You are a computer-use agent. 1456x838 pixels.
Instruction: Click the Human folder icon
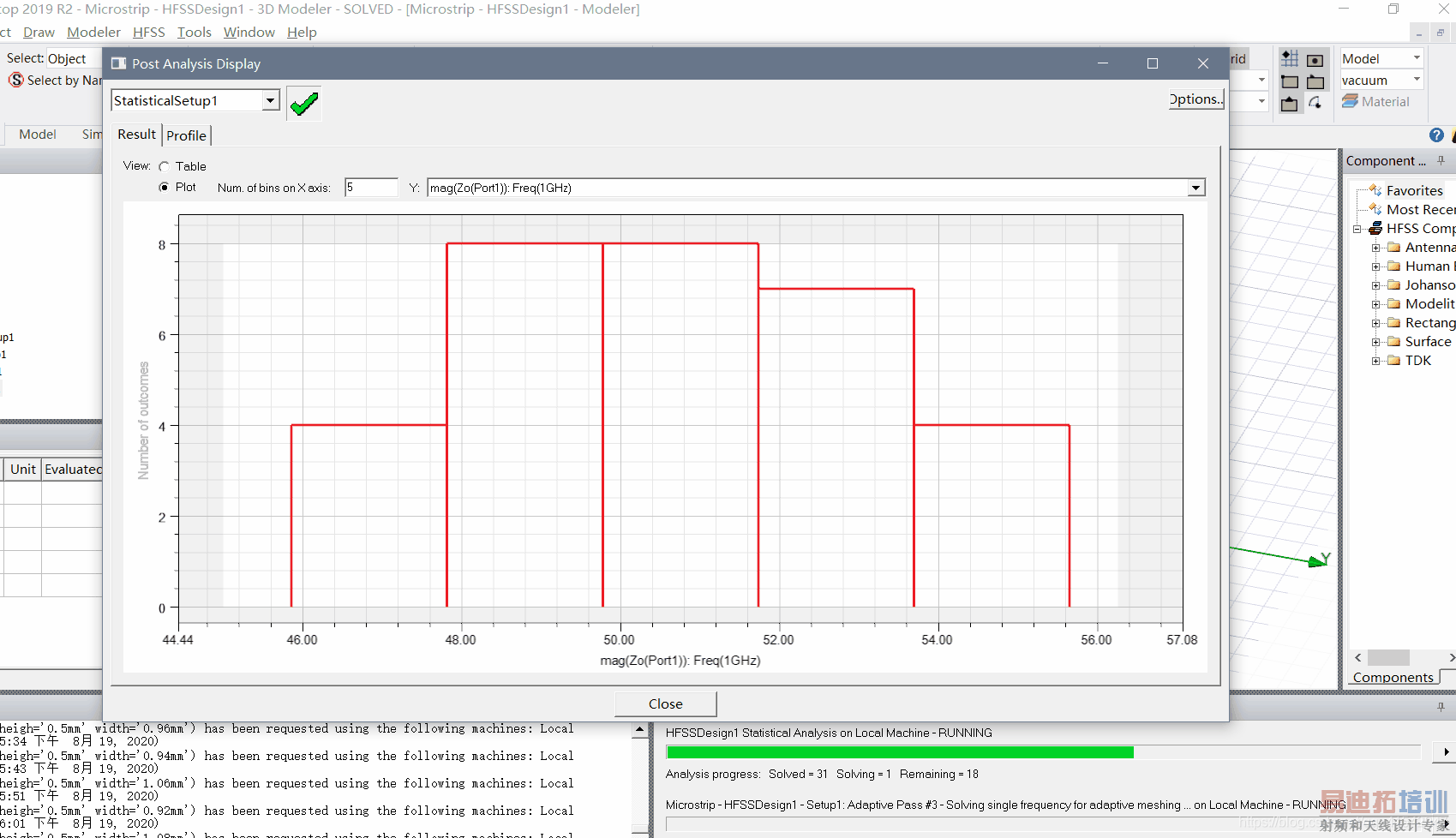pyautogui.click(x=1394, y=266)
